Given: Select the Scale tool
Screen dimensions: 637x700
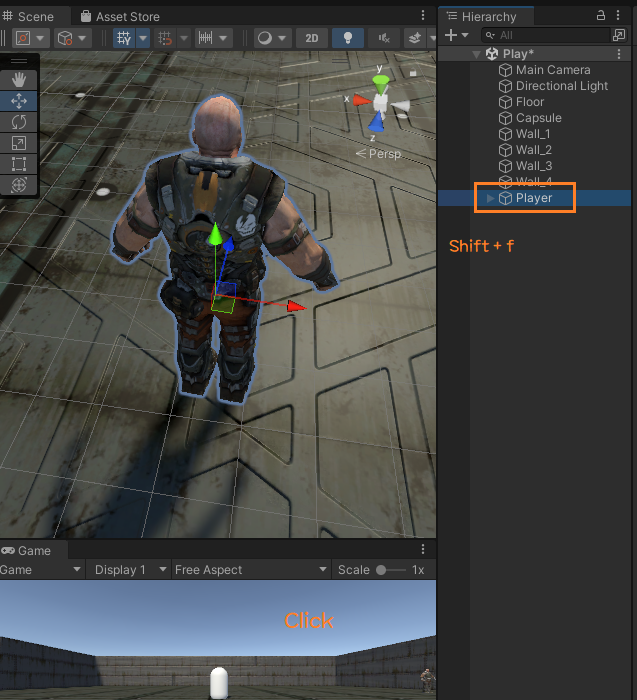Looking at the screenshot, I should (x=19, y=143).
